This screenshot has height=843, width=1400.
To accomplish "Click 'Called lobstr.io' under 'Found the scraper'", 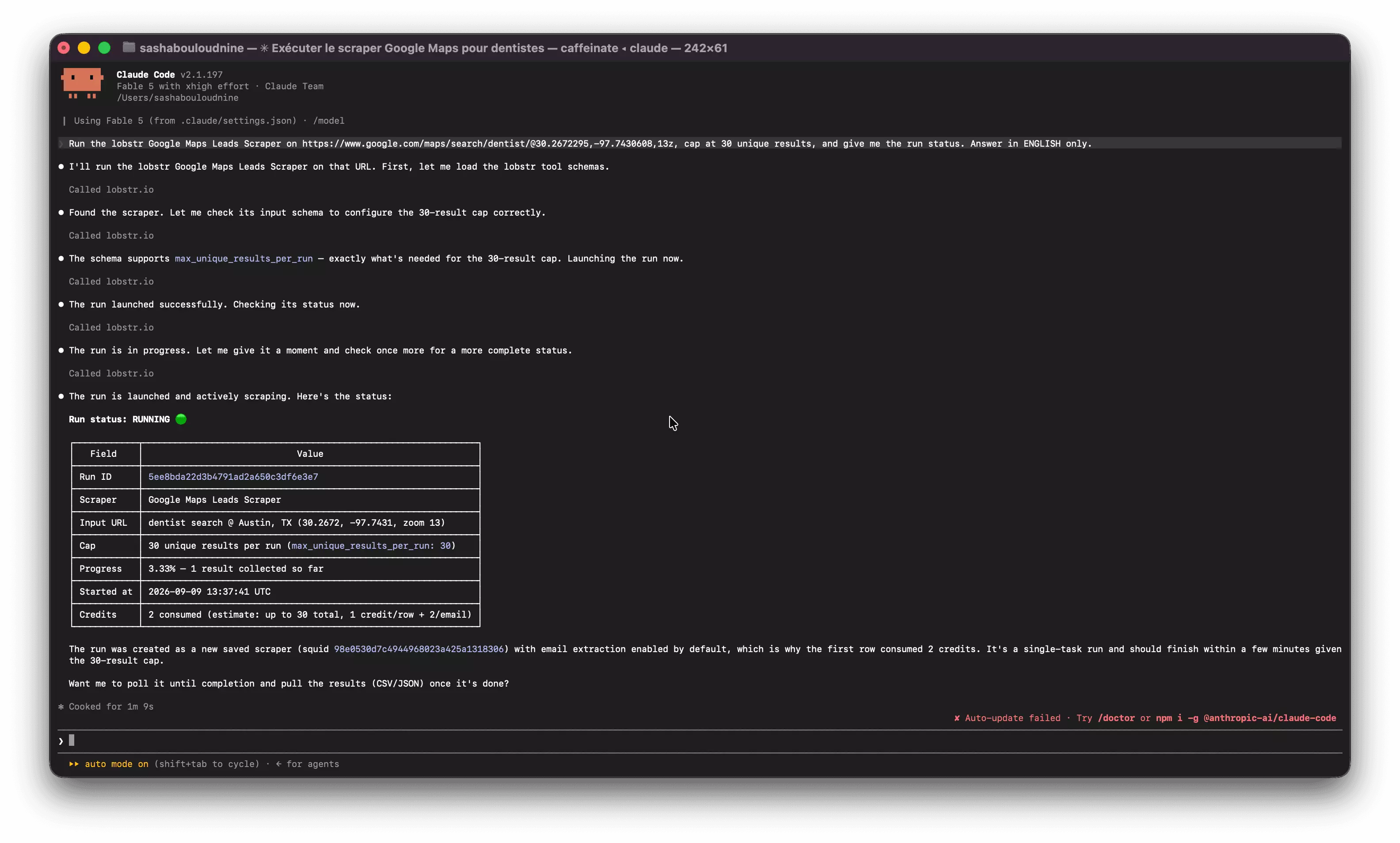I will tap(111, 236).
